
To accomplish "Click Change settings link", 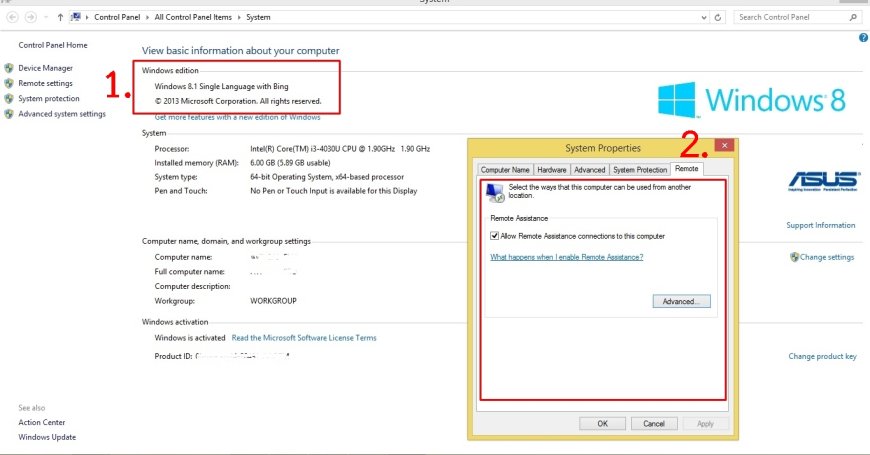I will (827, 257).
